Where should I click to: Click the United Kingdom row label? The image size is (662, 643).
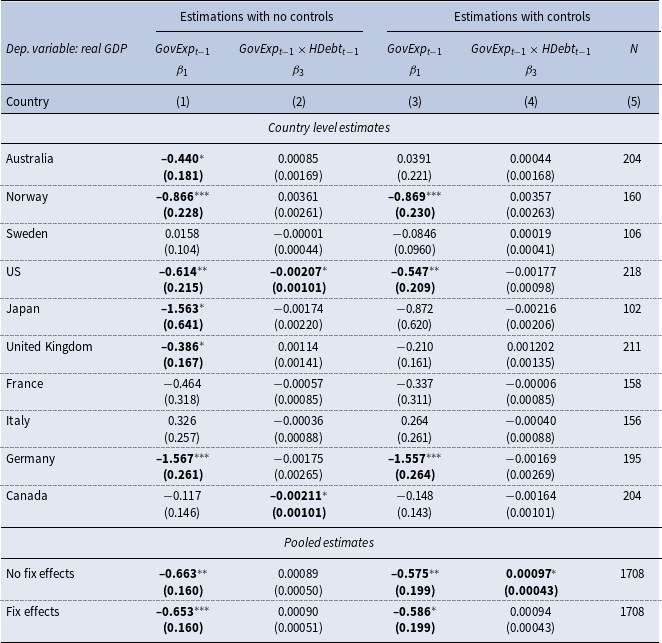[49, 346]
